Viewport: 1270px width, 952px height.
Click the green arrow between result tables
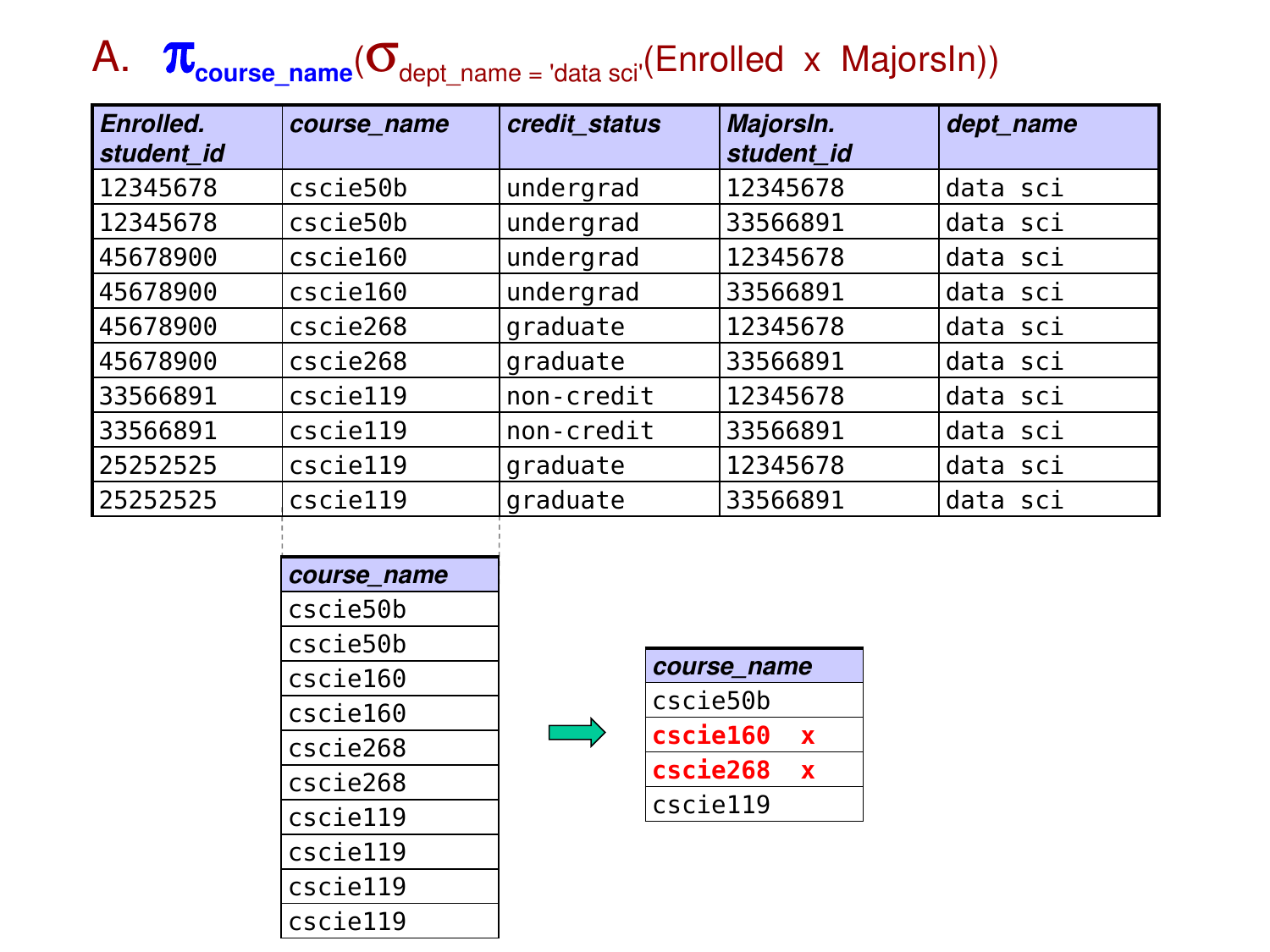coord(577,732)
